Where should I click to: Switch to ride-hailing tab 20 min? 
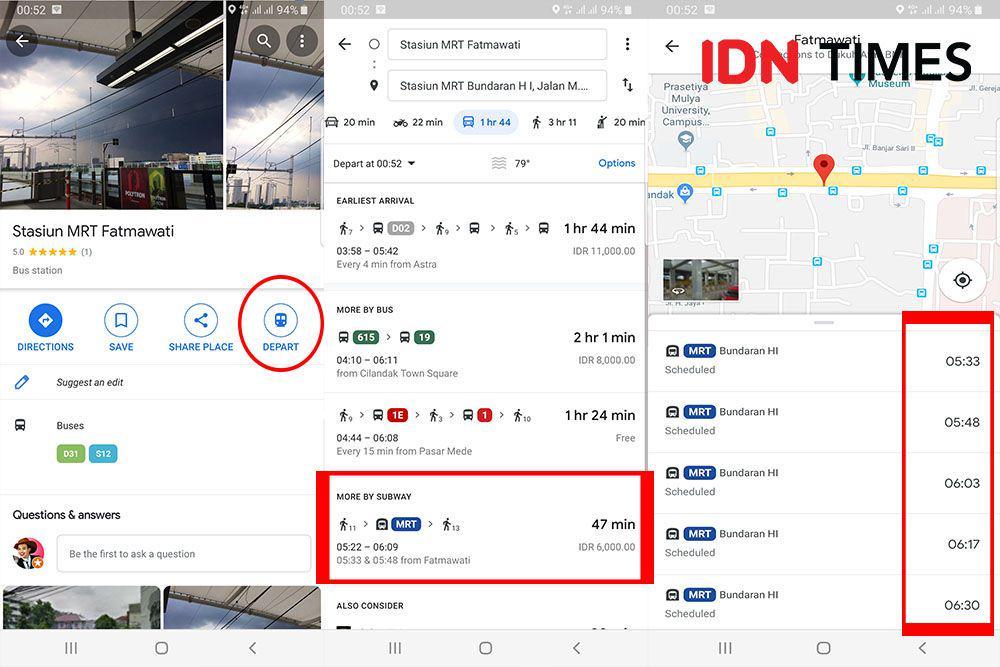[620, 122]
